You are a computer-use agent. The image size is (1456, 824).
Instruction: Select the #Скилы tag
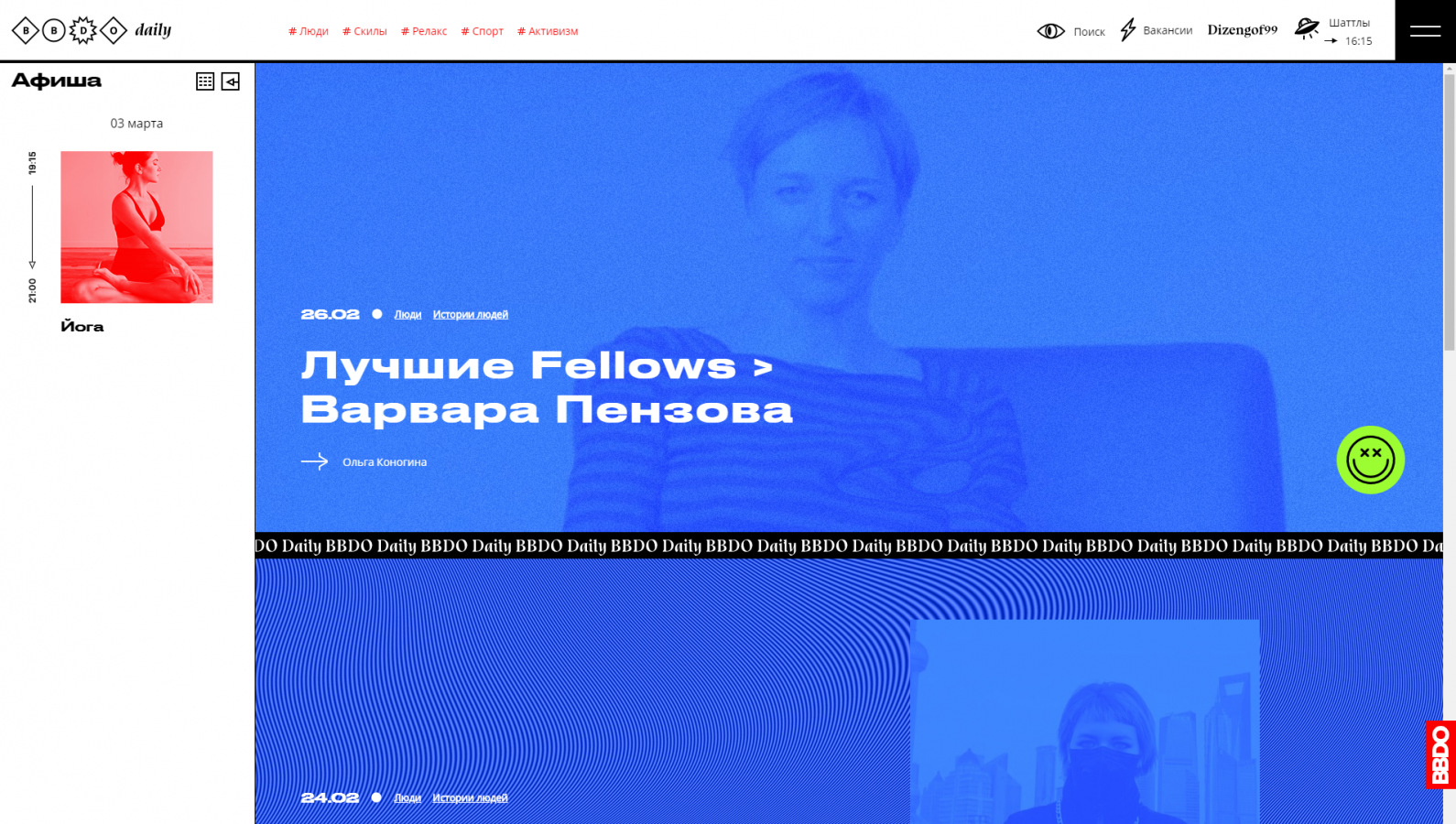(364, 31)
